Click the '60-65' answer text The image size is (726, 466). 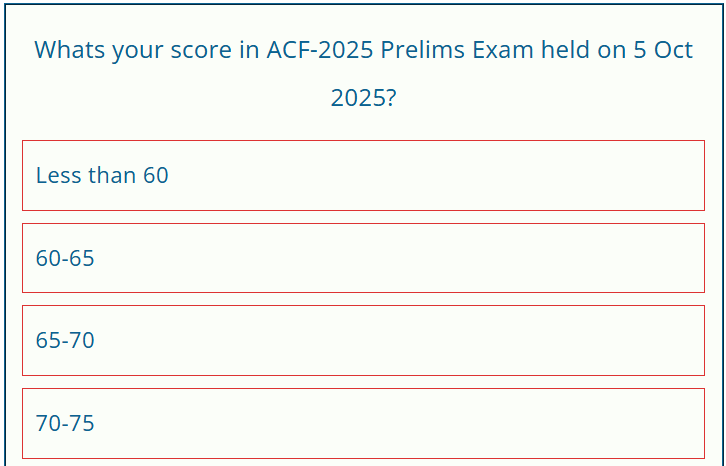65,258
